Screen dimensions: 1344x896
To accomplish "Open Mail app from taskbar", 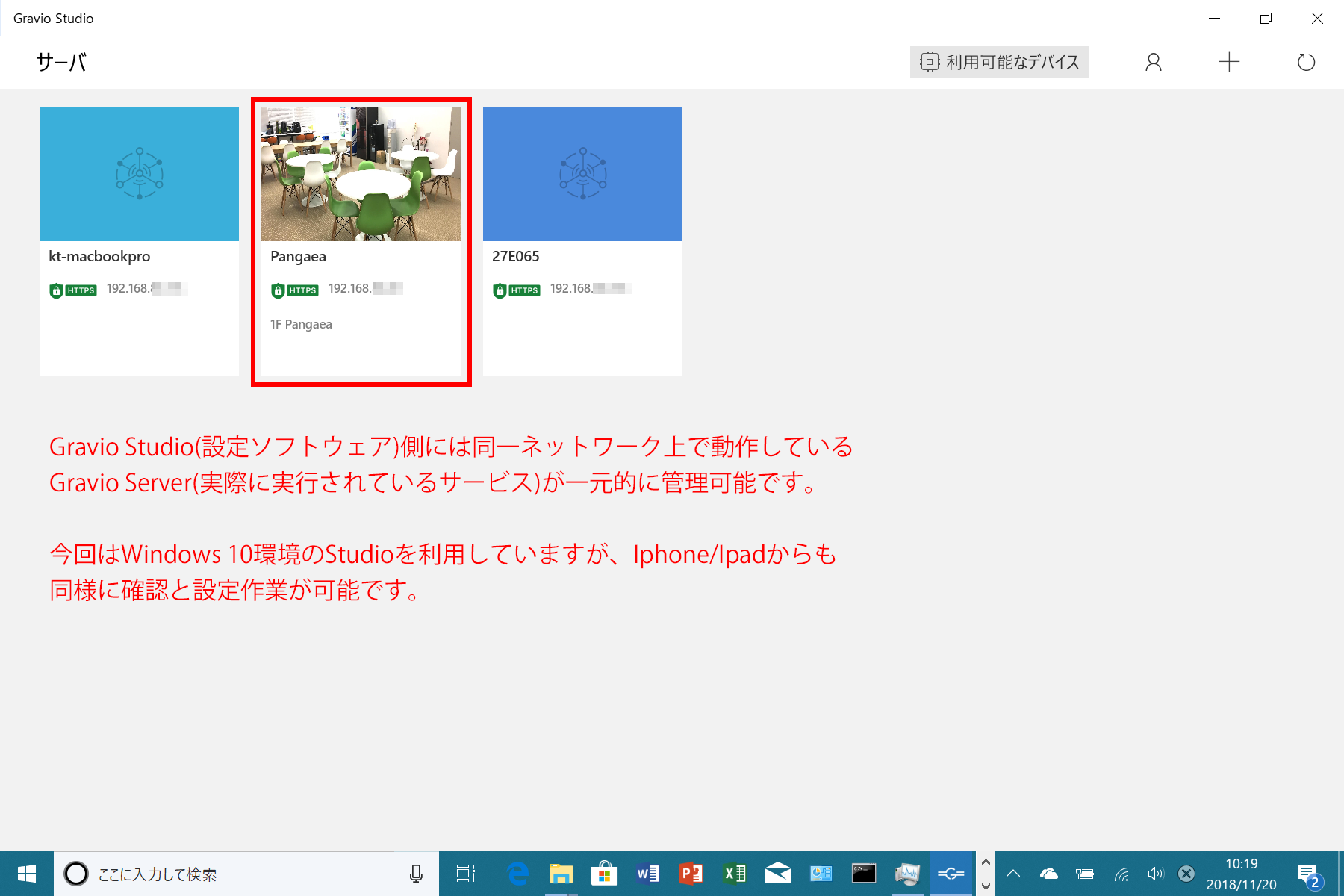I will (x=777, y=874).
